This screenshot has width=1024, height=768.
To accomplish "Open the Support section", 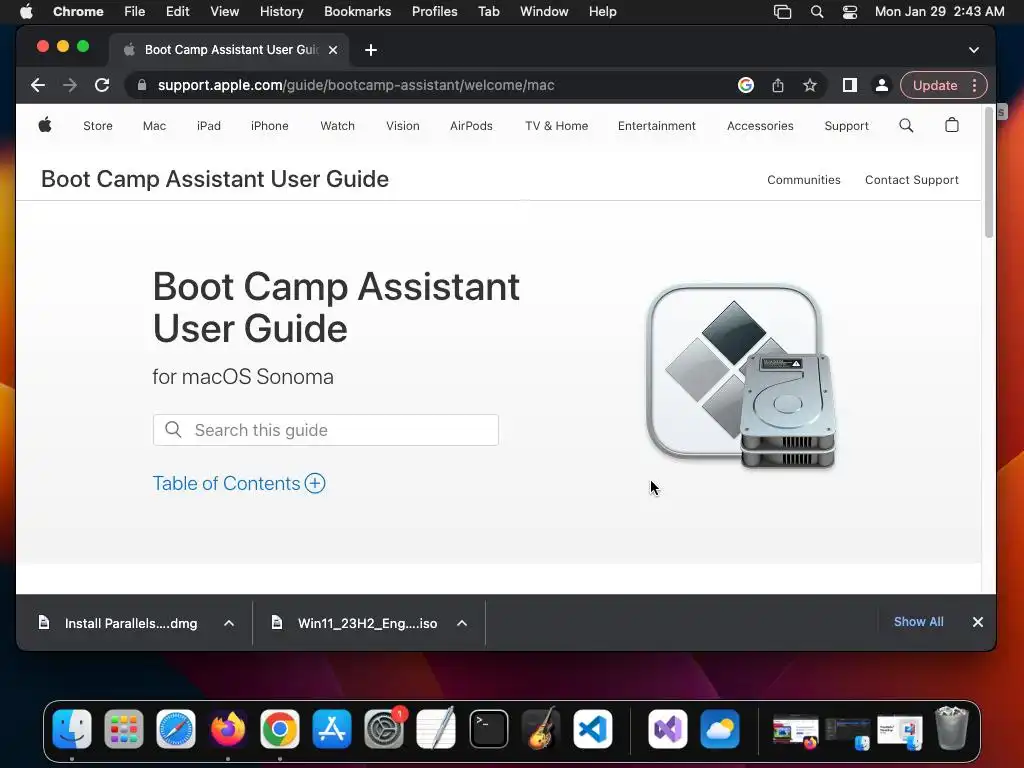I will (846, 125).
